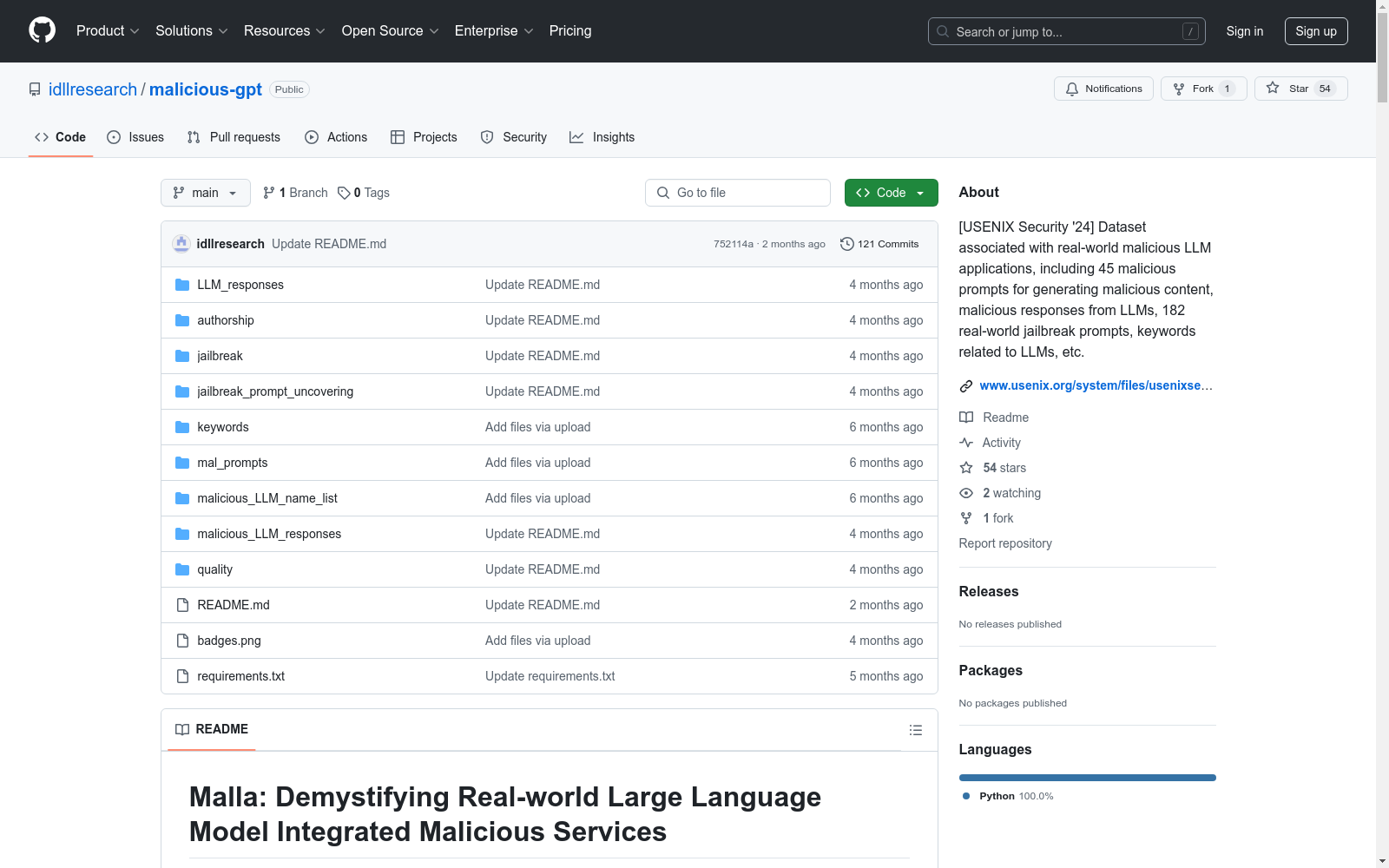Viewport: 1389px width, 868px height.
Task: Click the badges.png file icon
Action: pyautogui.click(x=182, y=641)
